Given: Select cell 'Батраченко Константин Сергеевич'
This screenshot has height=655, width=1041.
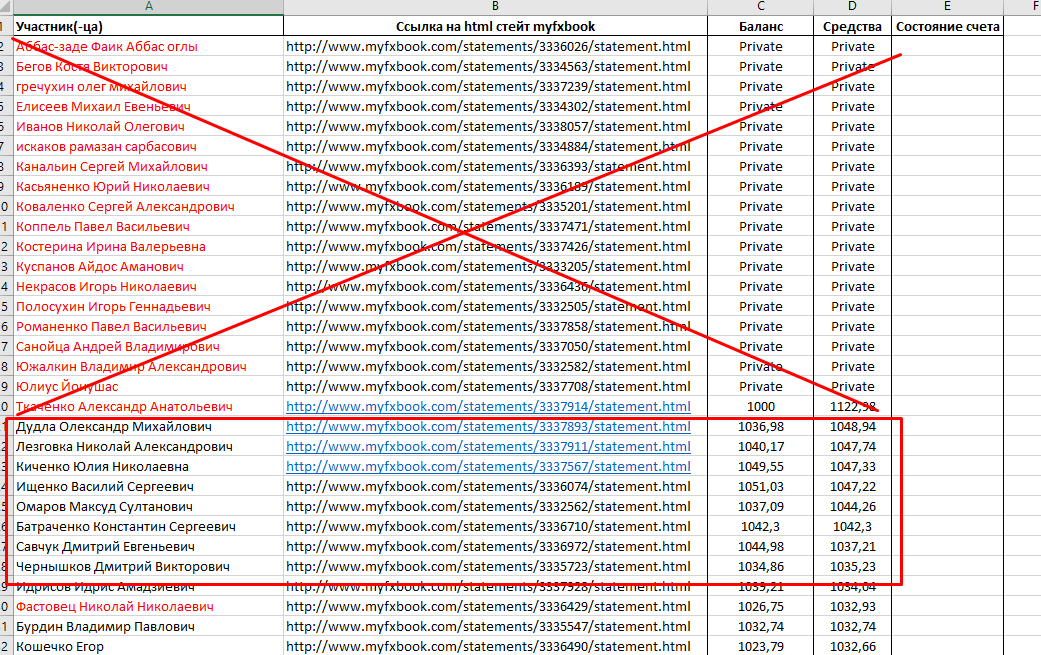Looking at the screenshot, I should (148, 526).
